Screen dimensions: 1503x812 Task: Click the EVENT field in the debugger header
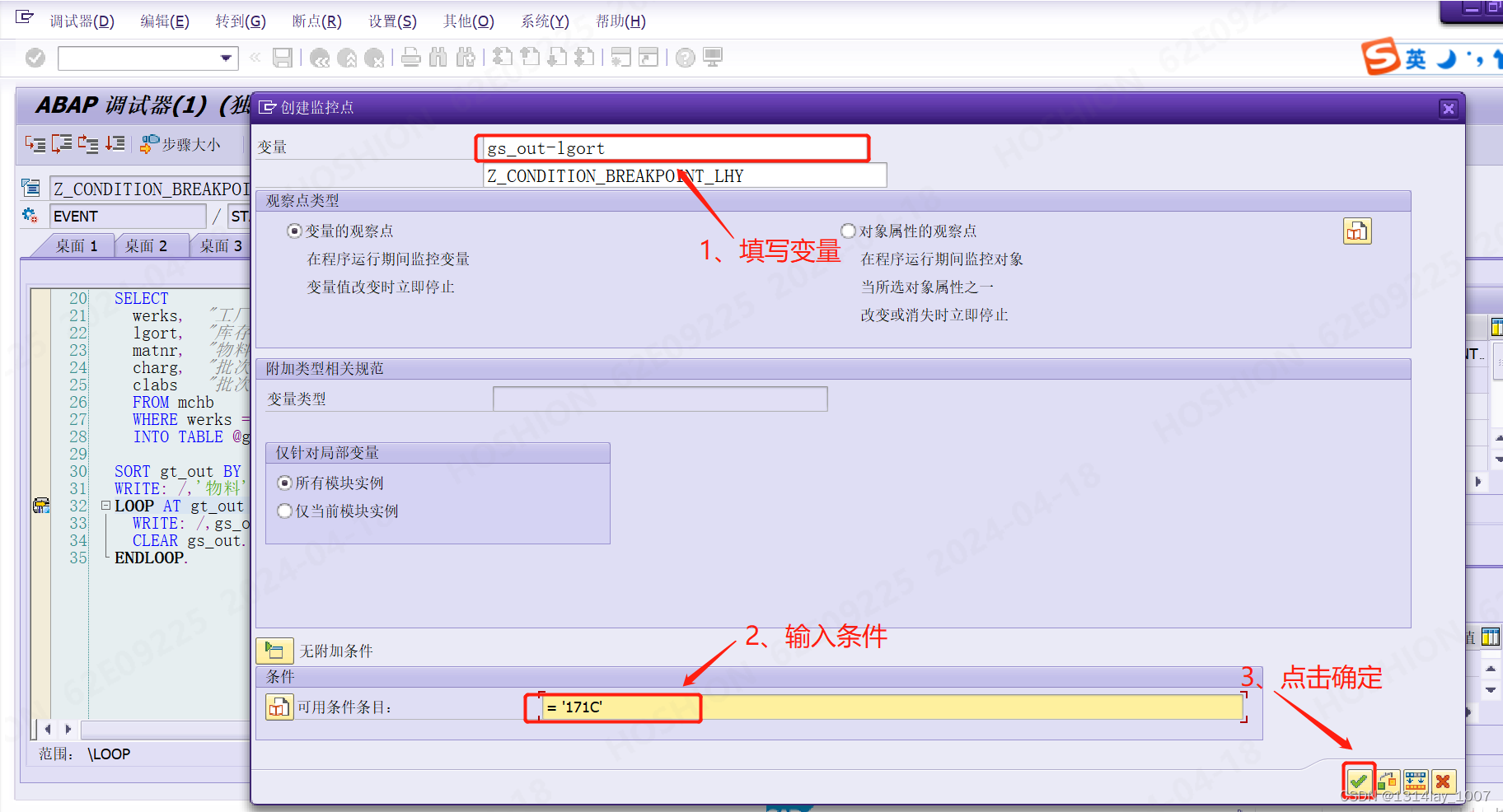(x=128, y=216)
